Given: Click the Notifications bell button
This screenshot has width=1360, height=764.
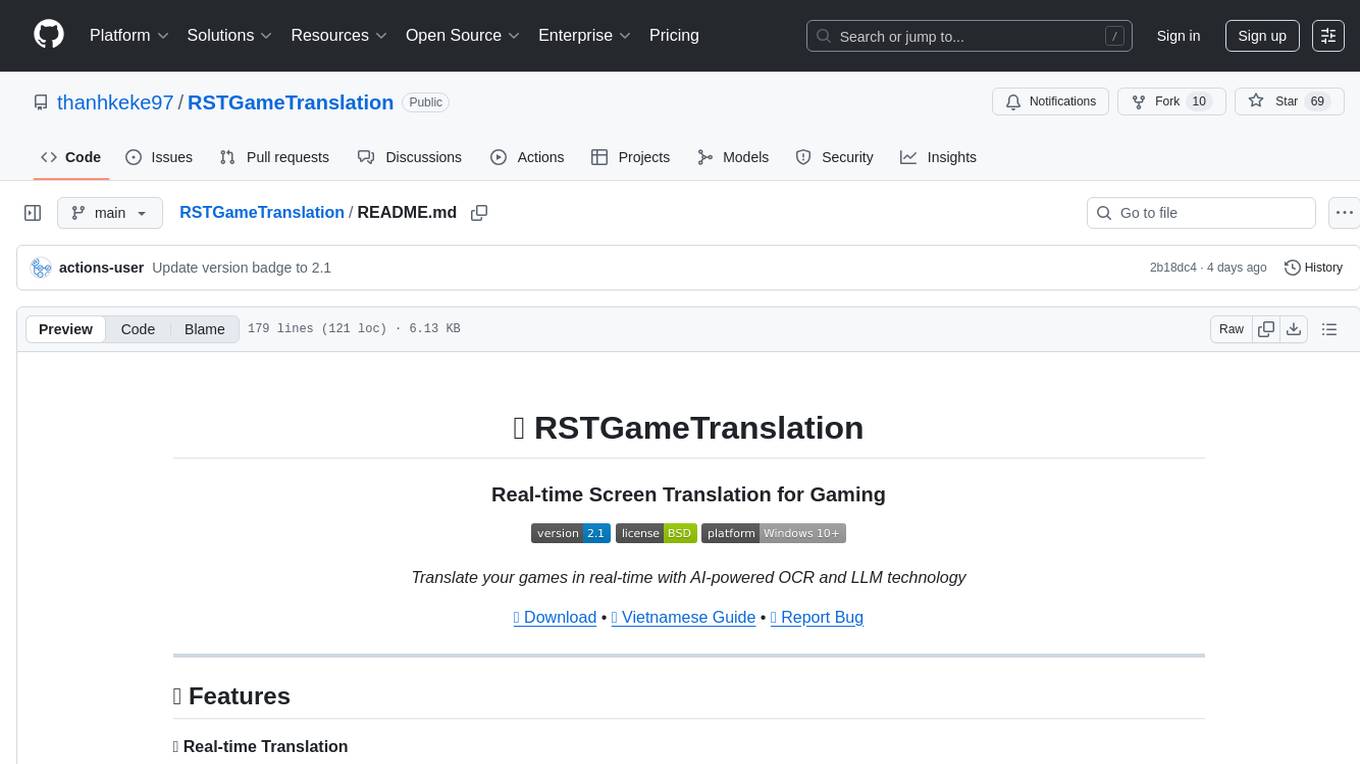Looking at the screenshot, I should pos(1051,102).
